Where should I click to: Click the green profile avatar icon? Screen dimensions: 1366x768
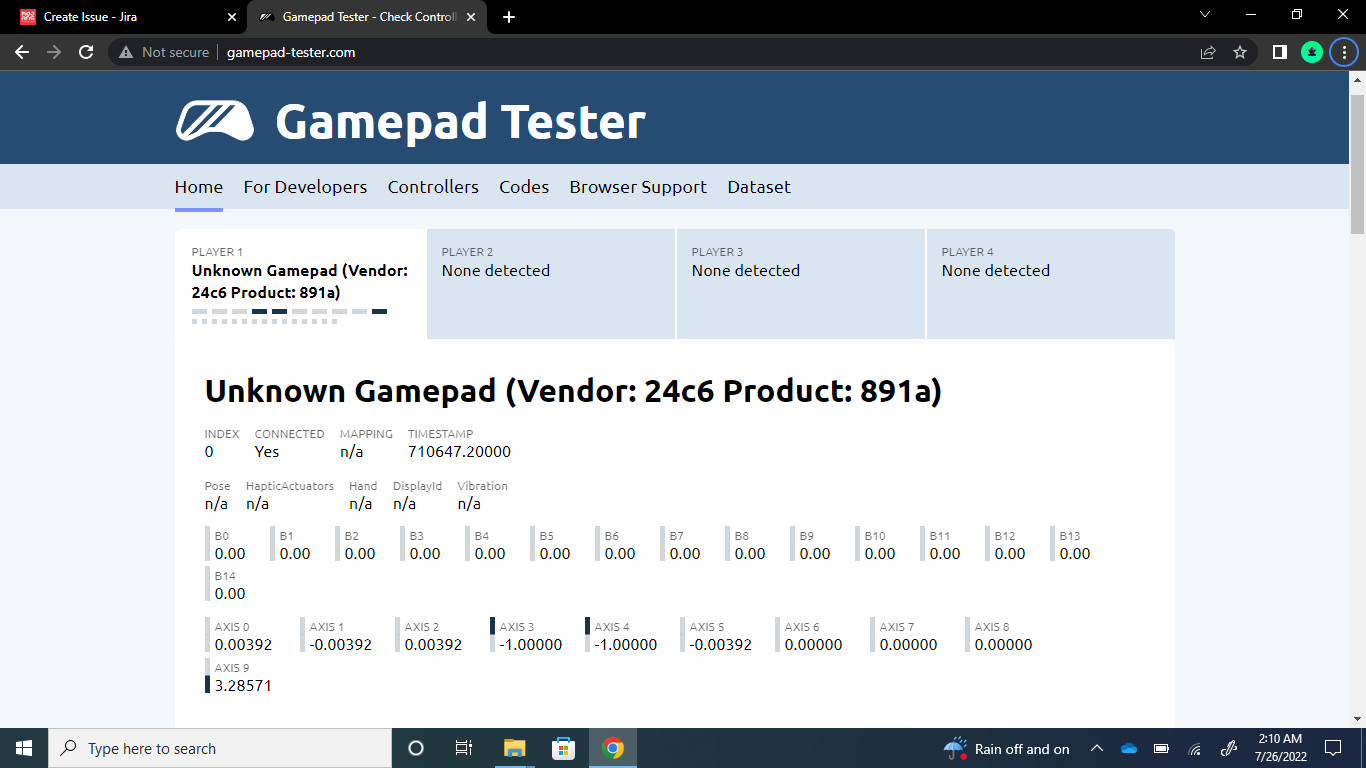[x=1312, y=52]
